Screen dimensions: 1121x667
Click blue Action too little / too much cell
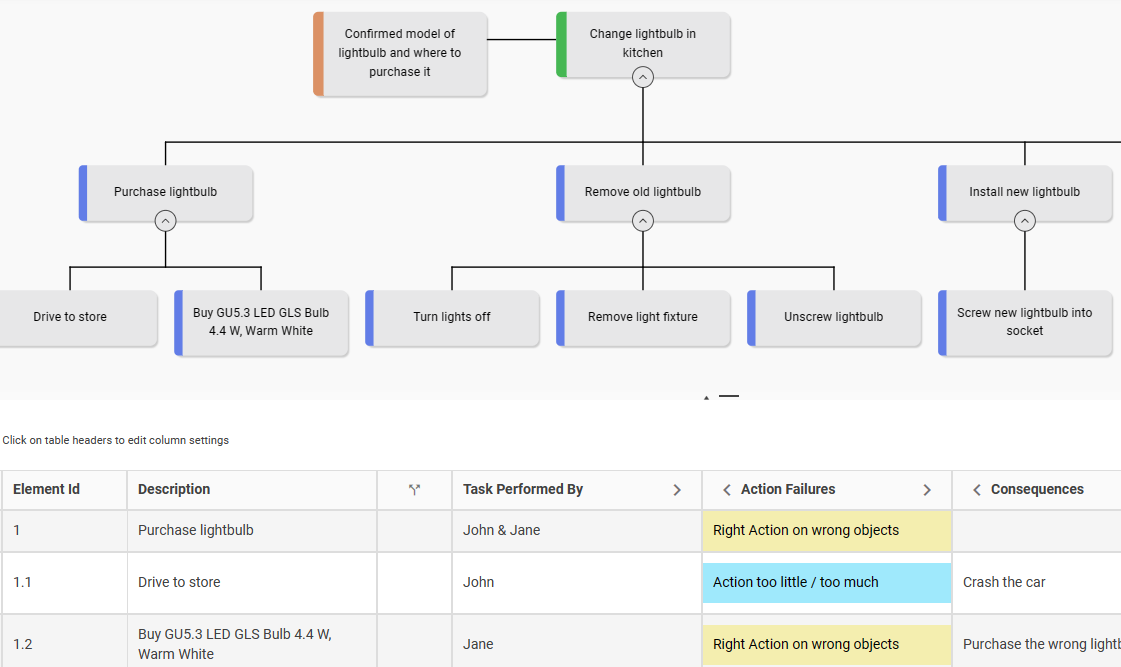(x=826, y=582)
